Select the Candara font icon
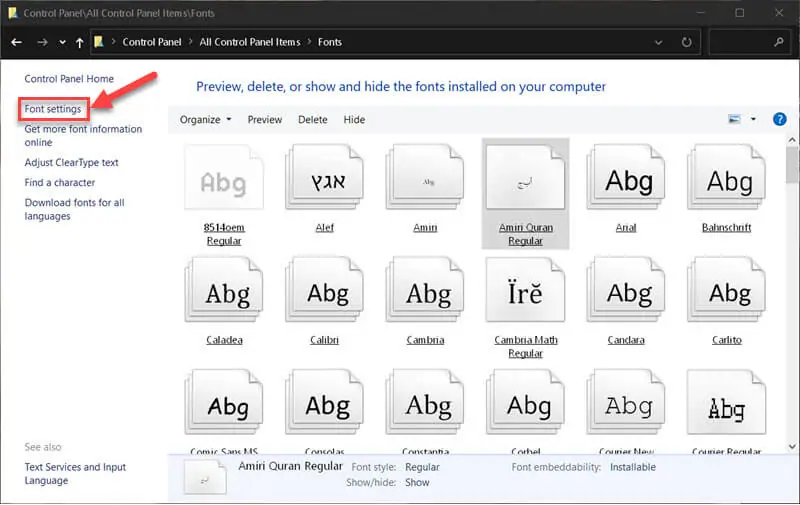Image resolution: width=800 pixels, height=505 pixels. coord(626,290)
